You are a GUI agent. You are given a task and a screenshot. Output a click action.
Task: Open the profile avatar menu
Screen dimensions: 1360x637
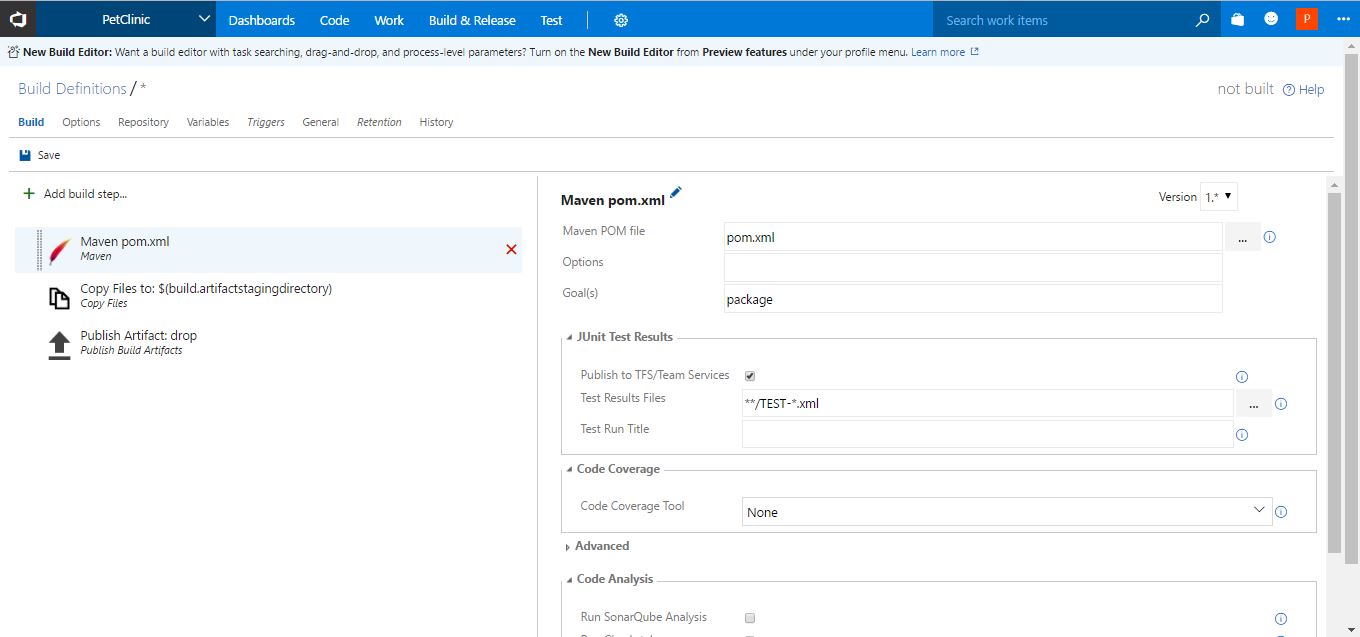tap(1307, 19)
